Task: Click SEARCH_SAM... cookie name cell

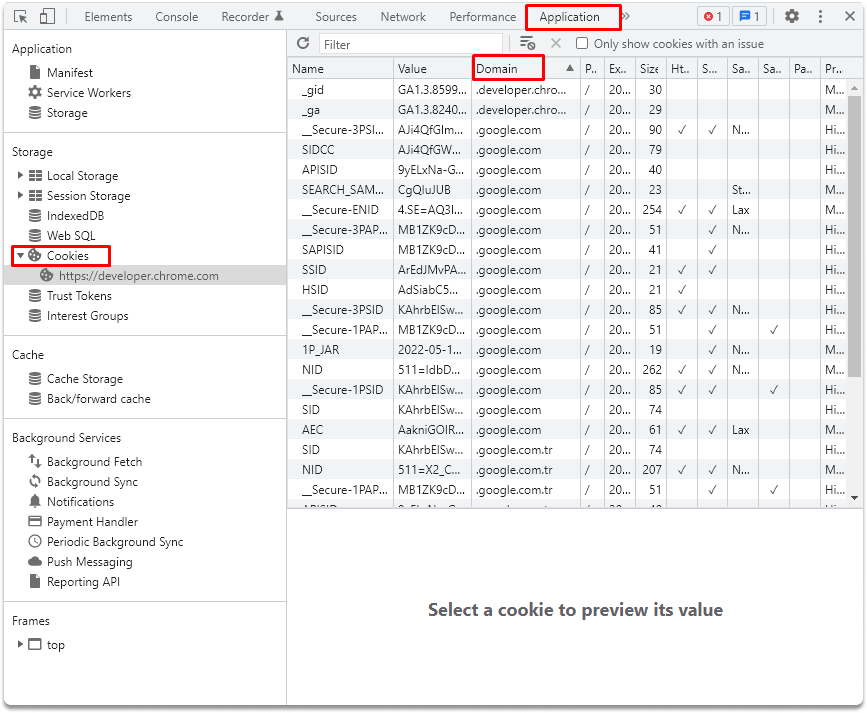Action: click(x=342, y=190)
